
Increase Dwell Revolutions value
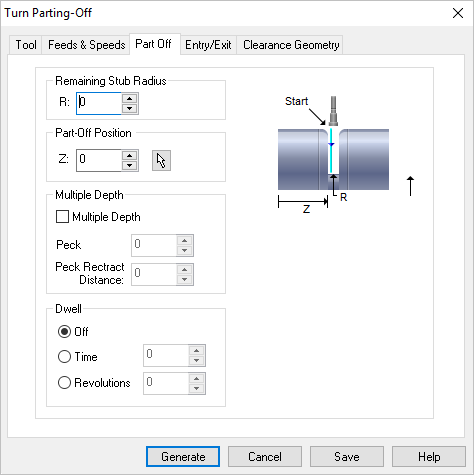click(197, 378)
